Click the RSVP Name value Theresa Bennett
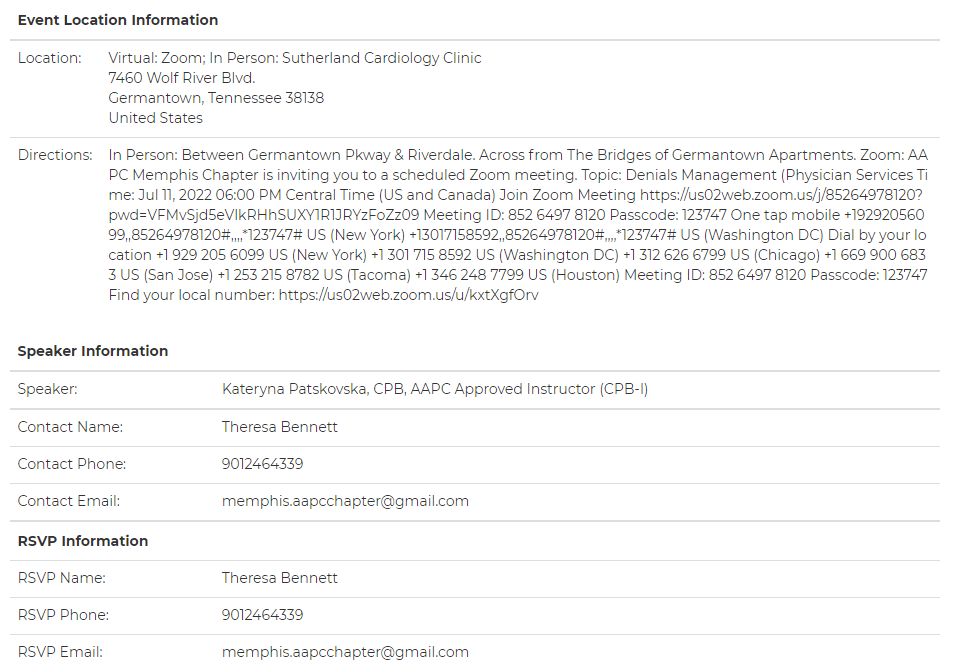Viewport: 964px width, 669px height. (280, 578)
